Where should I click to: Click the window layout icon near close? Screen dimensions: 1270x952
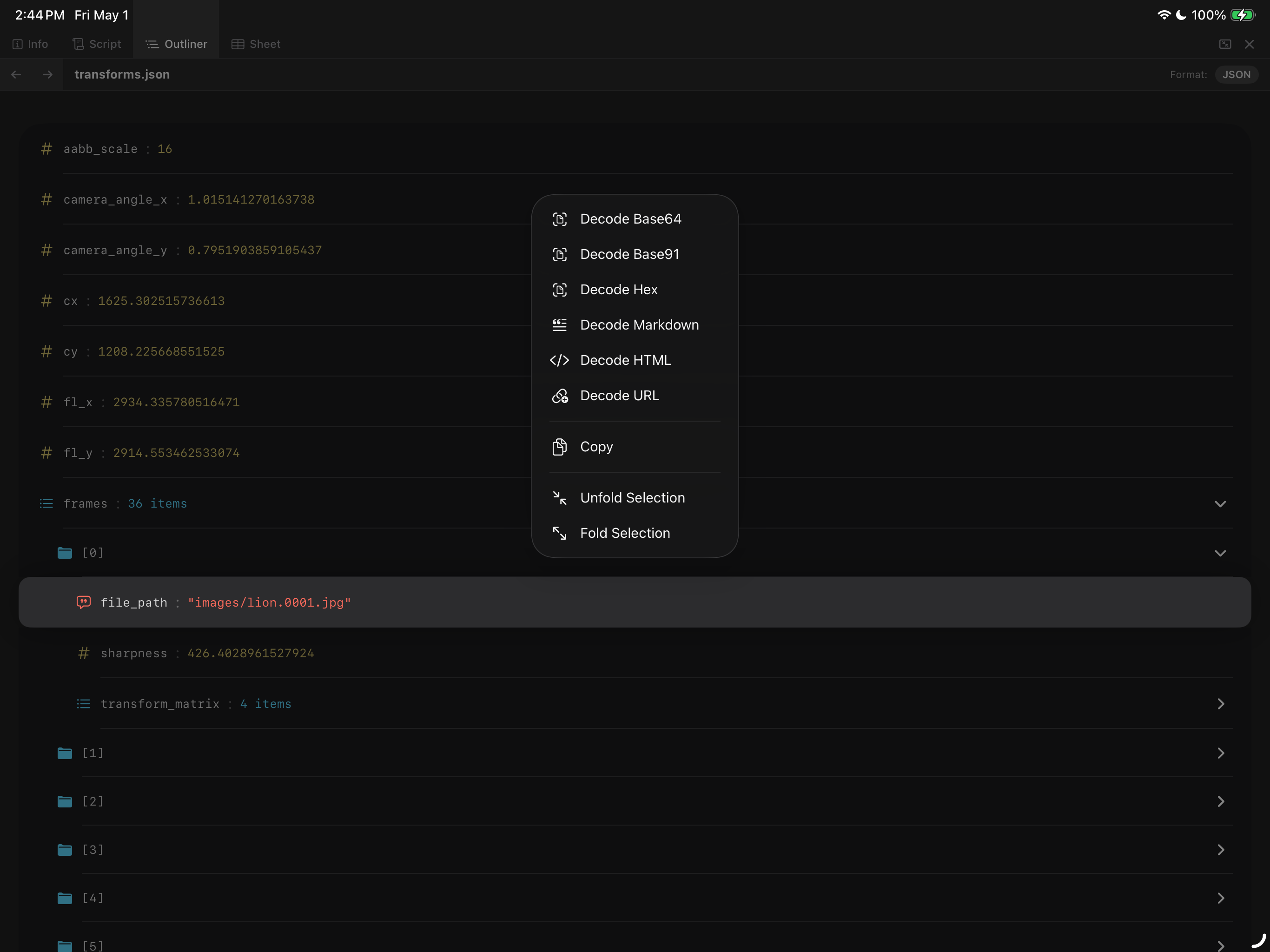1224,44
